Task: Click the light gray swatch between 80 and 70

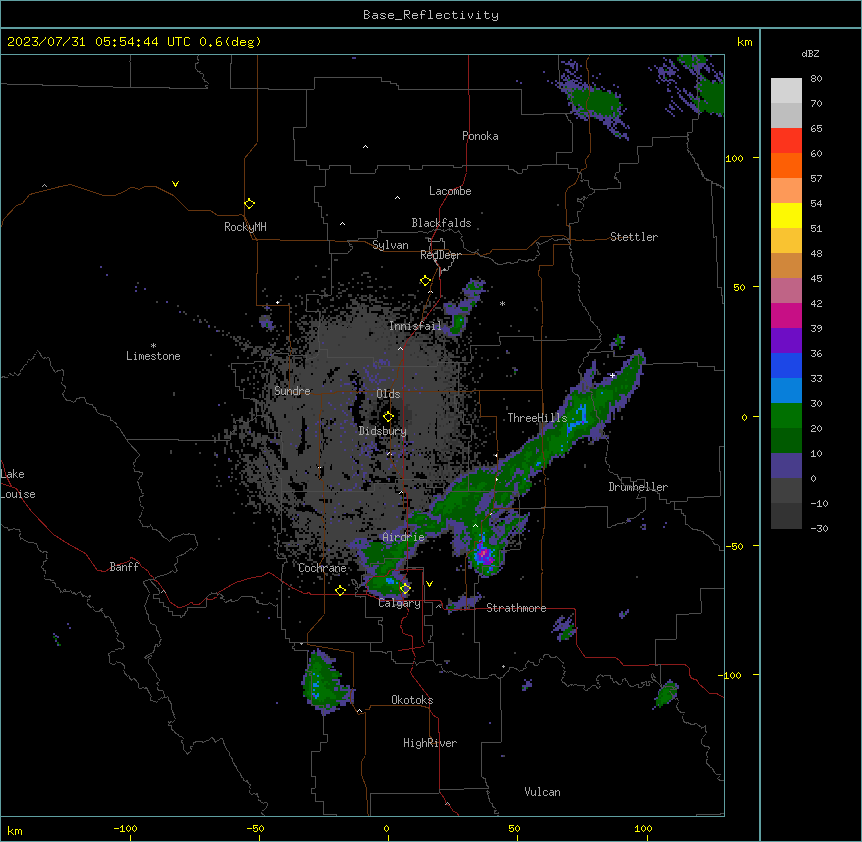Action: pyautogui.click(x=786, y=91)
